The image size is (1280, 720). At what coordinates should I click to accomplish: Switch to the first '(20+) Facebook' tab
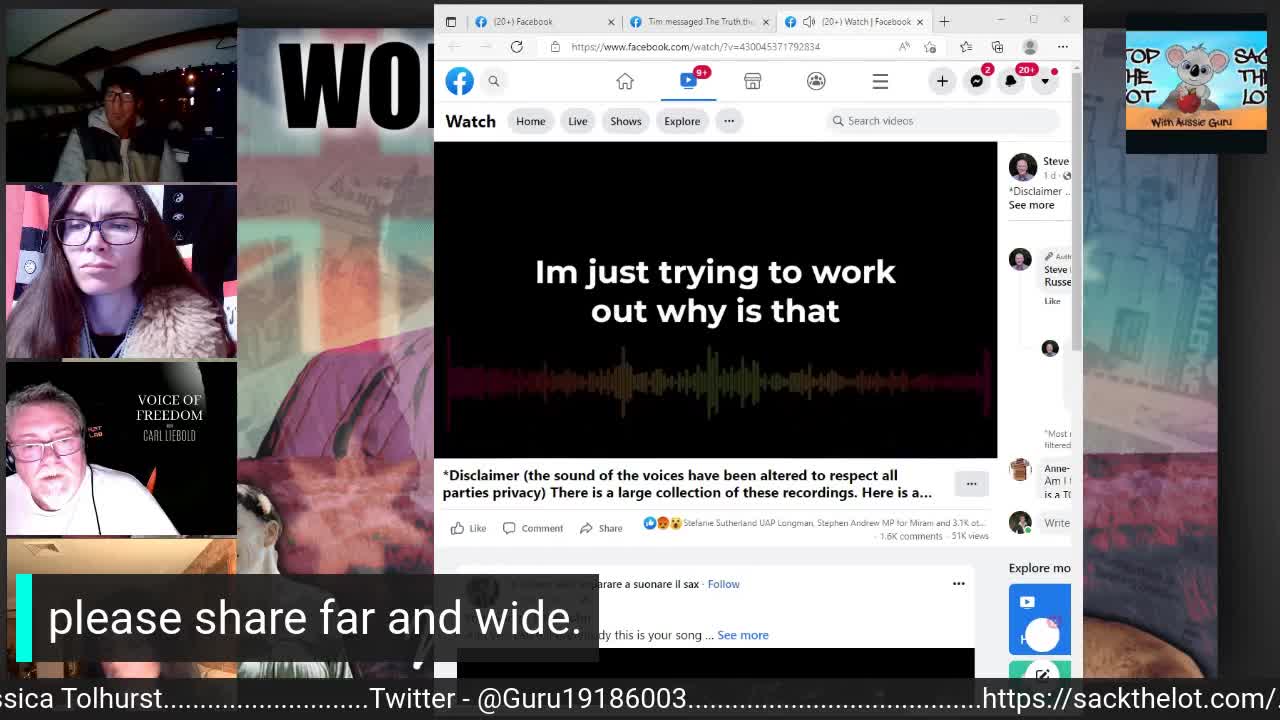[x=544, y=21]
